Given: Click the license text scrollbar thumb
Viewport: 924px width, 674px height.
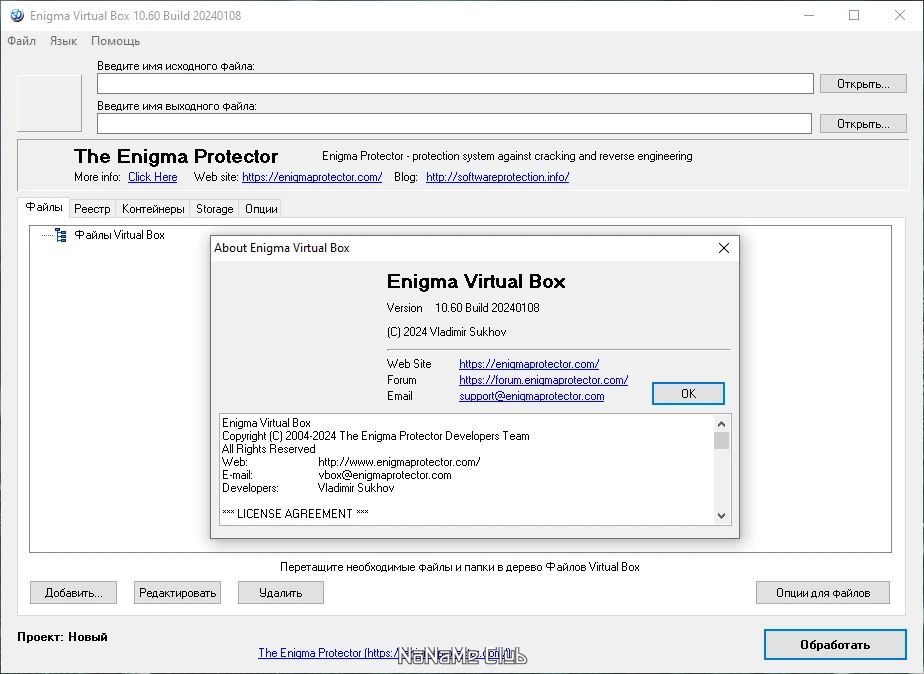Looking at the screenshot, I should pyautogui.click(x=721, y=441).
